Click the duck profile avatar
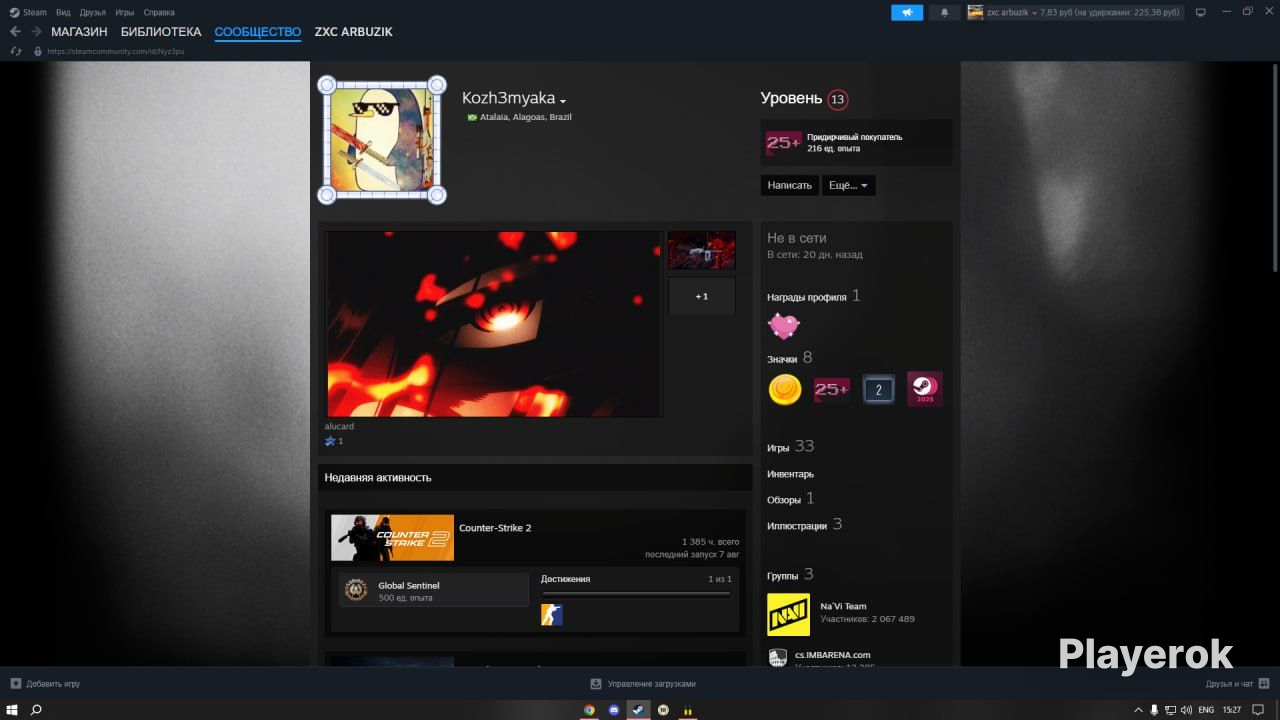Image resolution: width=1280 pixels, height=720 pixels. pyautogui.click(x=382, y=140)
